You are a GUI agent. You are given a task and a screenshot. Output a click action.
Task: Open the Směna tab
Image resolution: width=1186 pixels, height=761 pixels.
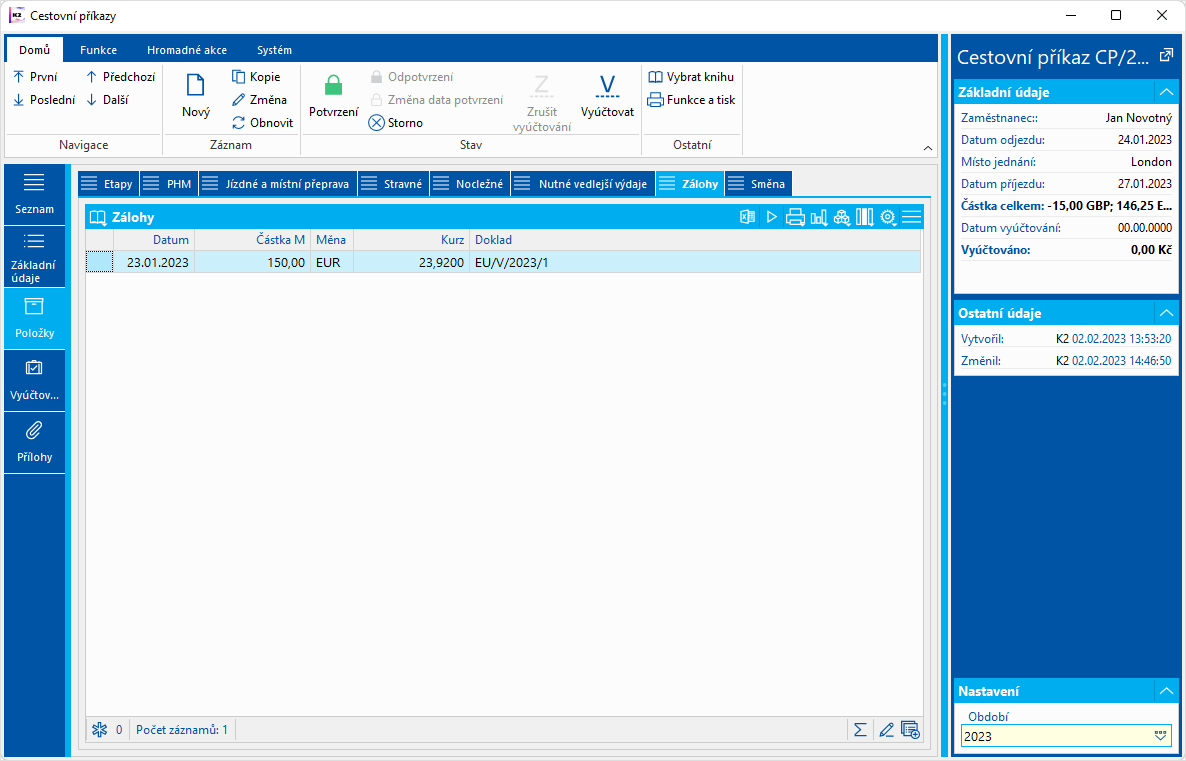coord(759,184)
